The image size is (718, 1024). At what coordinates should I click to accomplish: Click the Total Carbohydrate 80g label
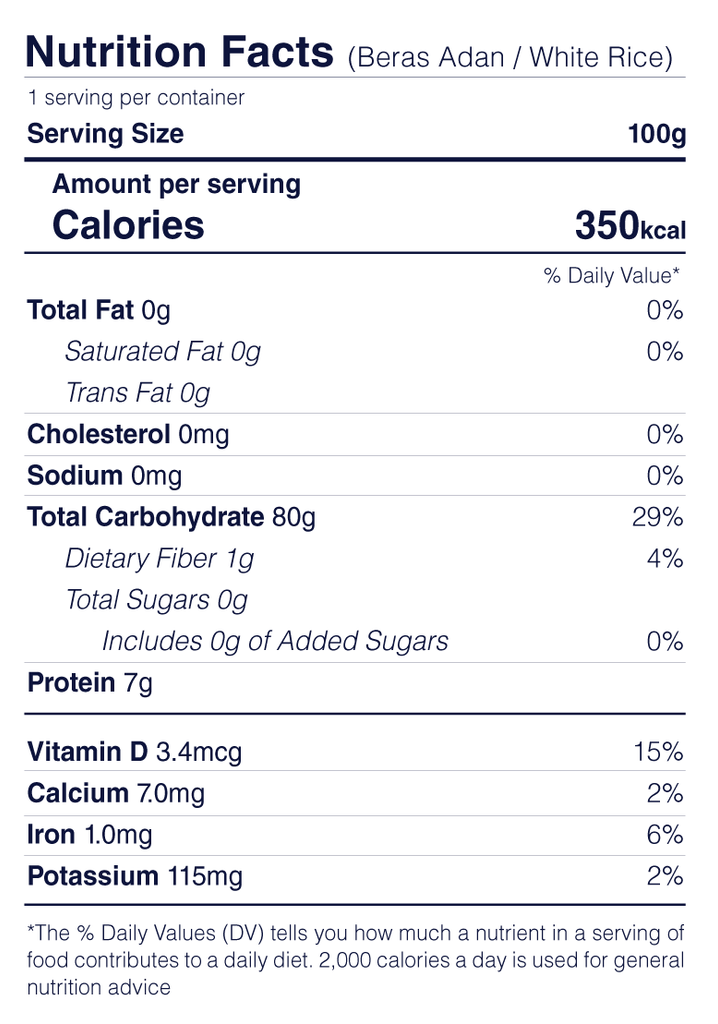[171, 517]
